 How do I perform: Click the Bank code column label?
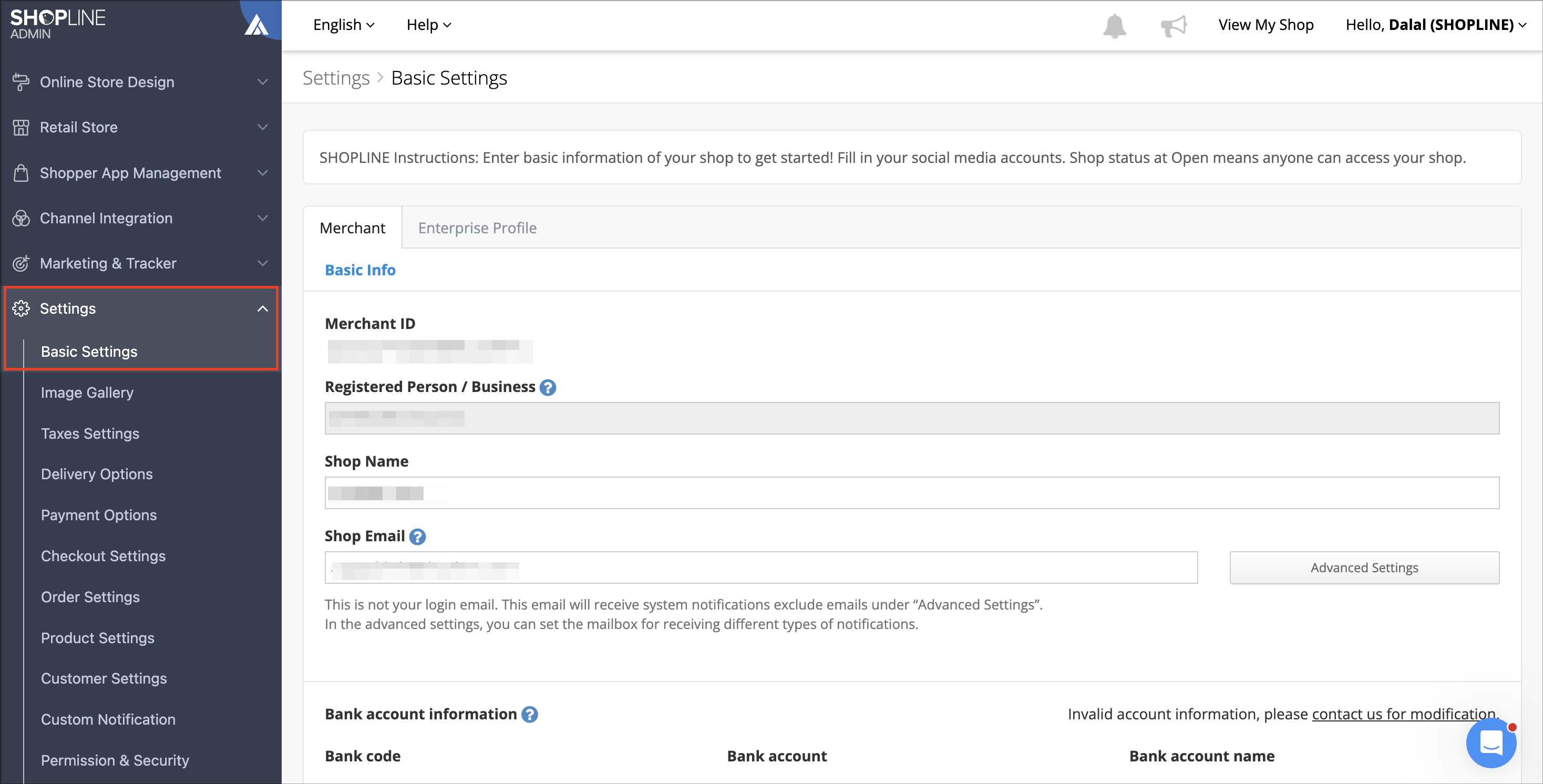pyautogui.click(x=363, y=757)
